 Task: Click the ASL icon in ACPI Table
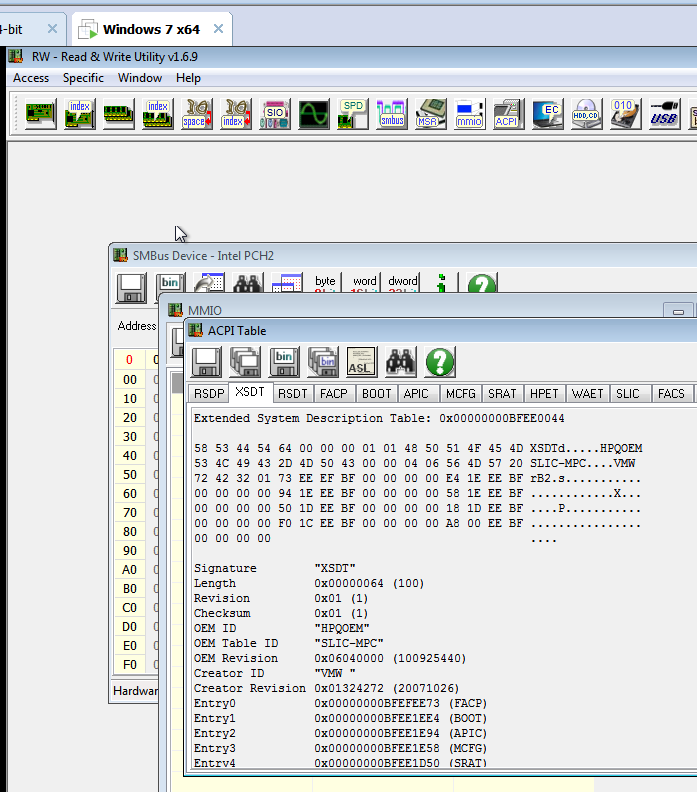[x=362, y=362]
